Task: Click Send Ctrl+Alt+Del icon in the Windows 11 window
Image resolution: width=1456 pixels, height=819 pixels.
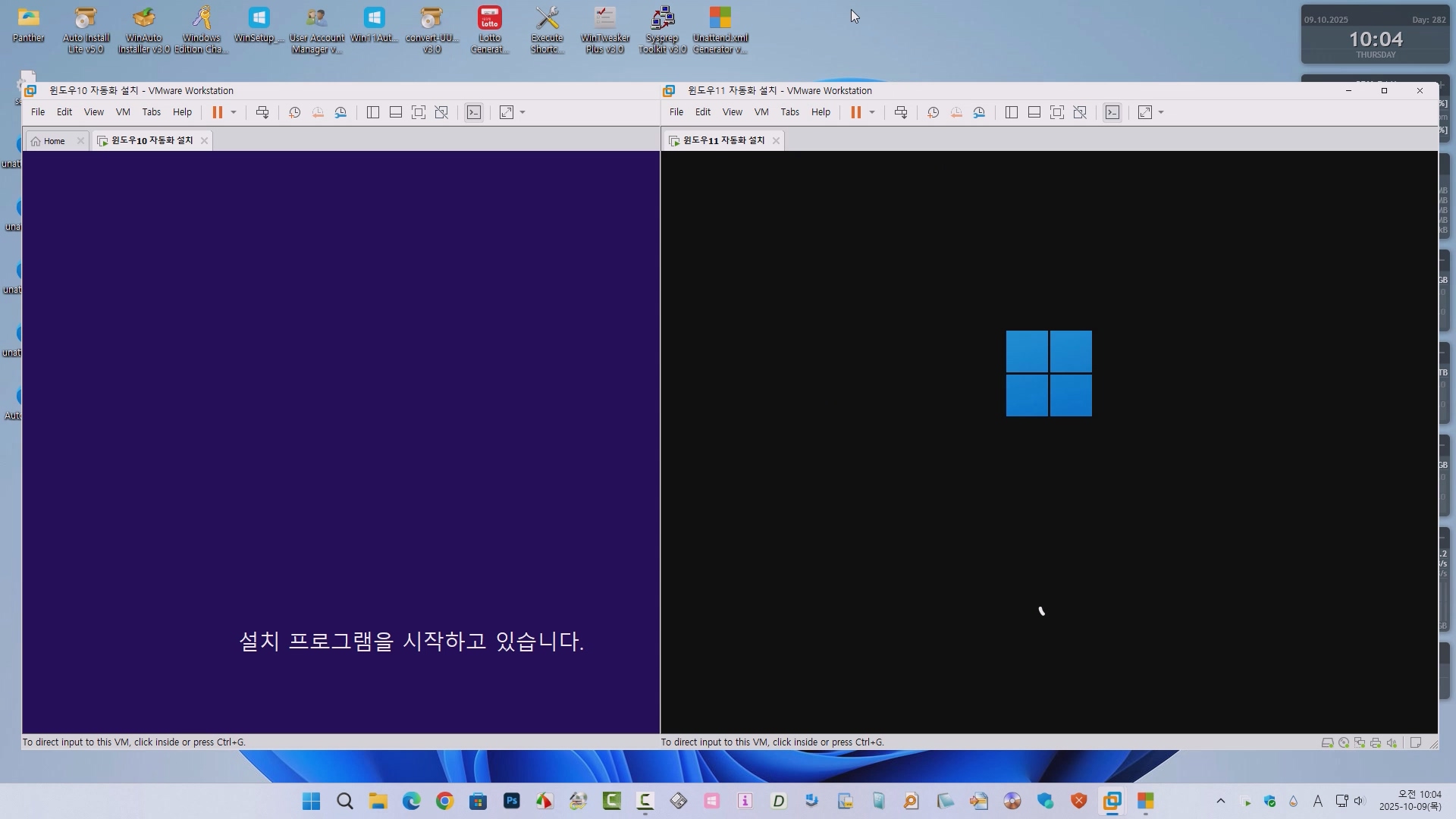Action: [901, 112]
